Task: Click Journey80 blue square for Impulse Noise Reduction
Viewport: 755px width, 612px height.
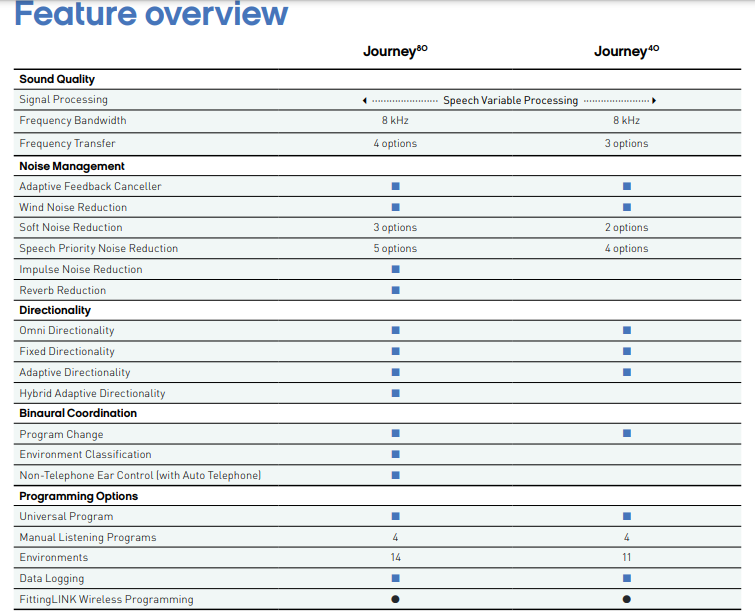Action: [x=395, y=269]
